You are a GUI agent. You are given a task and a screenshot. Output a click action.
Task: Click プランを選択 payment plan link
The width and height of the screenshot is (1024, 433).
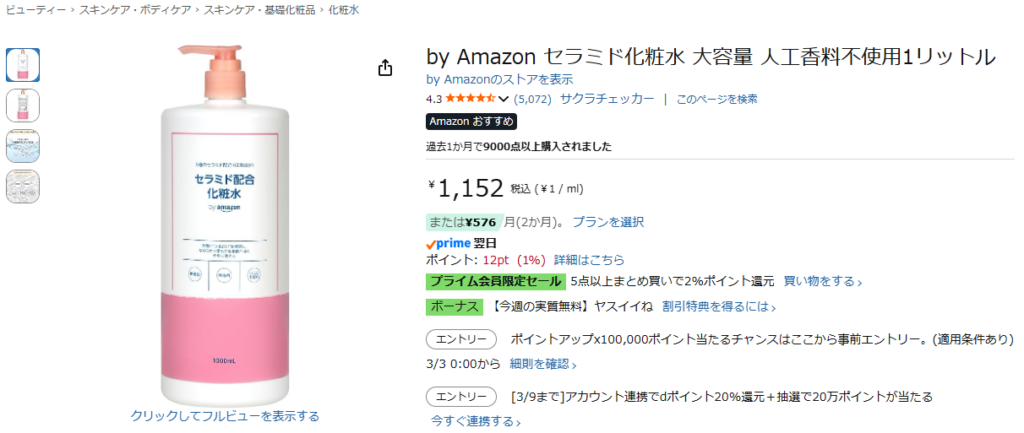pos(608,222)
